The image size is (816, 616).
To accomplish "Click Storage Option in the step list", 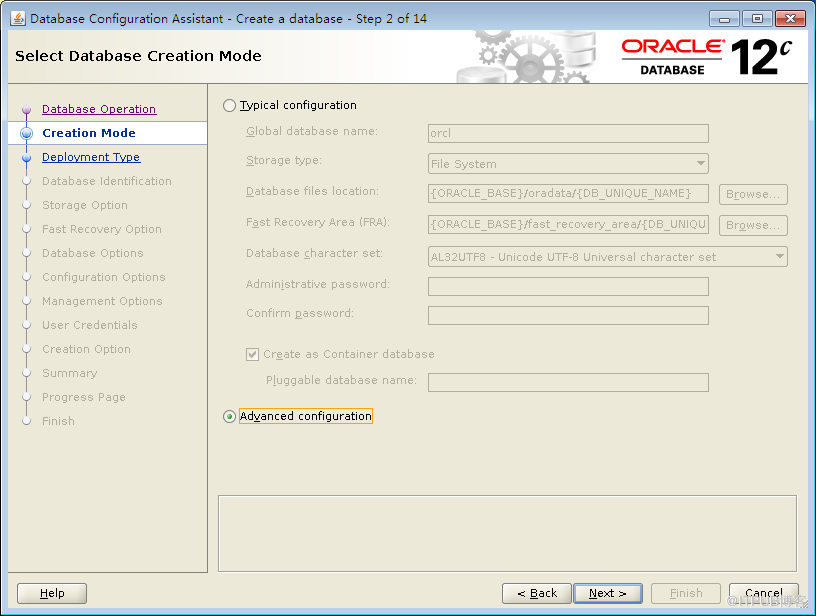I will point(85,205).
